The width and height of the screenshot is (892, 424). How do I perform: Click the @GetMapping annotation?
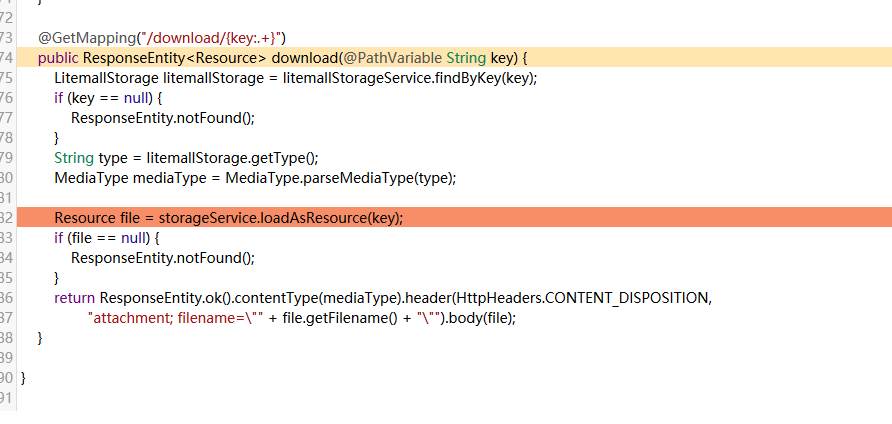point(87,38)
